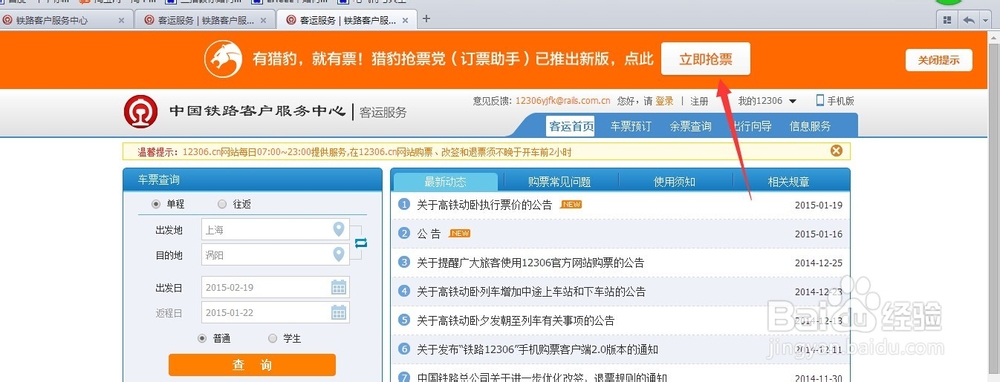This screenshot has height=382, width=1000.
Task: Open the 余票查询 navigation item
Action: pos(690,126)
